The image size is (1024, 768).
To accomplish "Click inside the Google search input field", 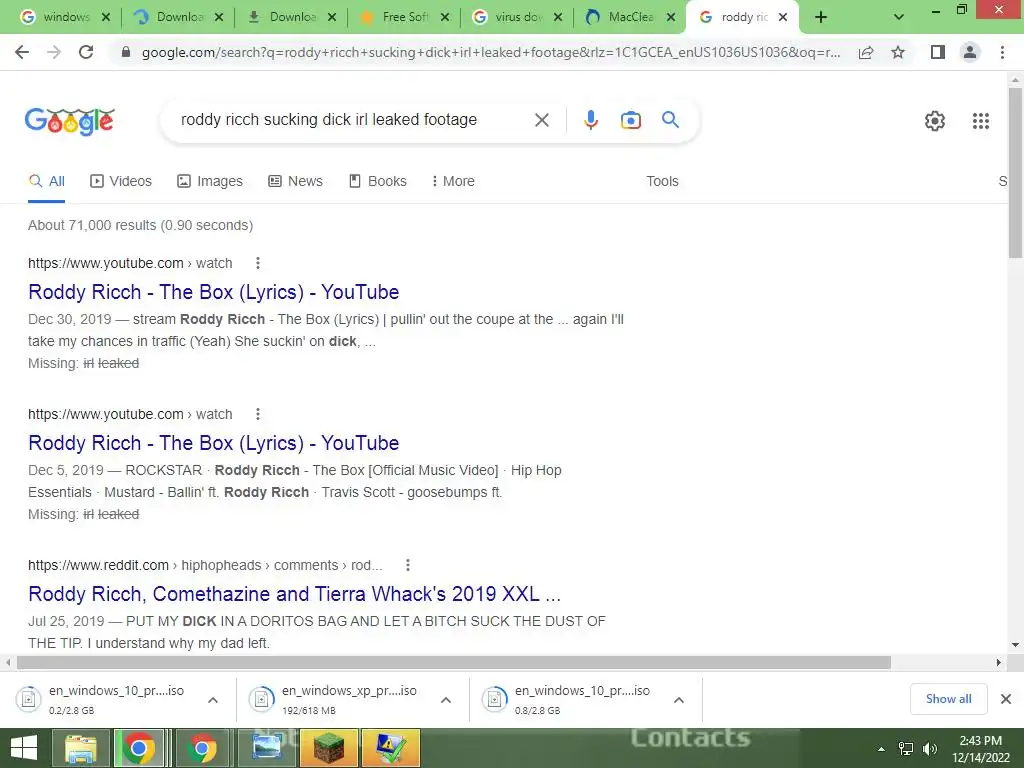I will [x=328, y=120].
